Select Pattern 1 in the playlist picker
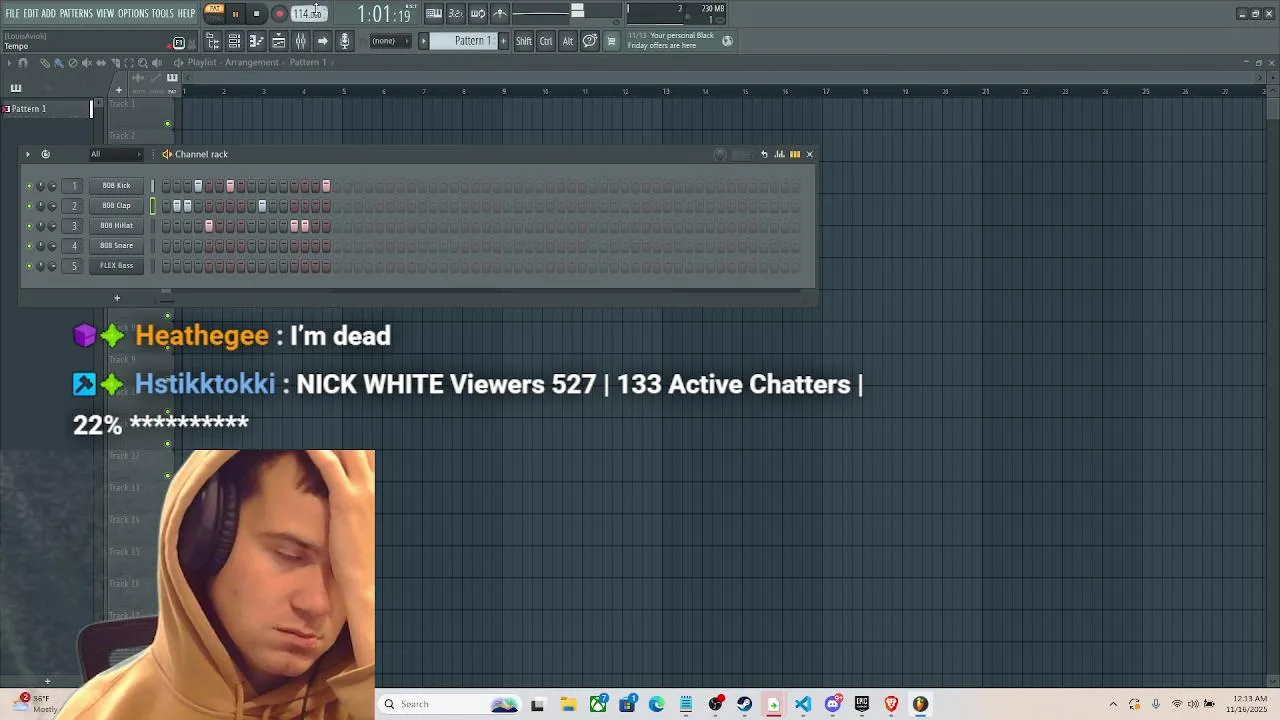Screen dimensions: 1280x720 pos(46,108)
